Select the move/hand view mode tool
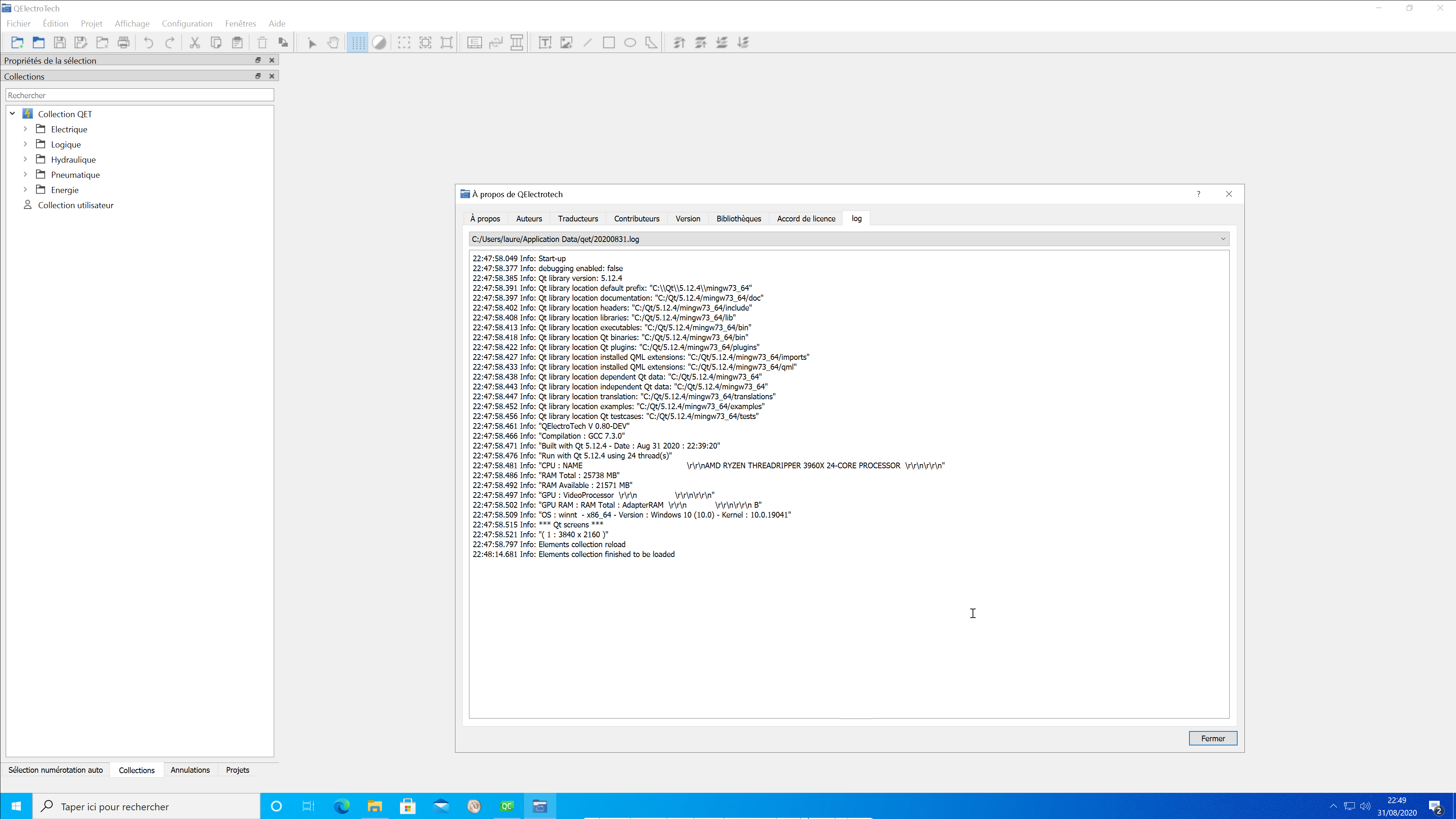The image size is (1456, 819). click(334, 42)
